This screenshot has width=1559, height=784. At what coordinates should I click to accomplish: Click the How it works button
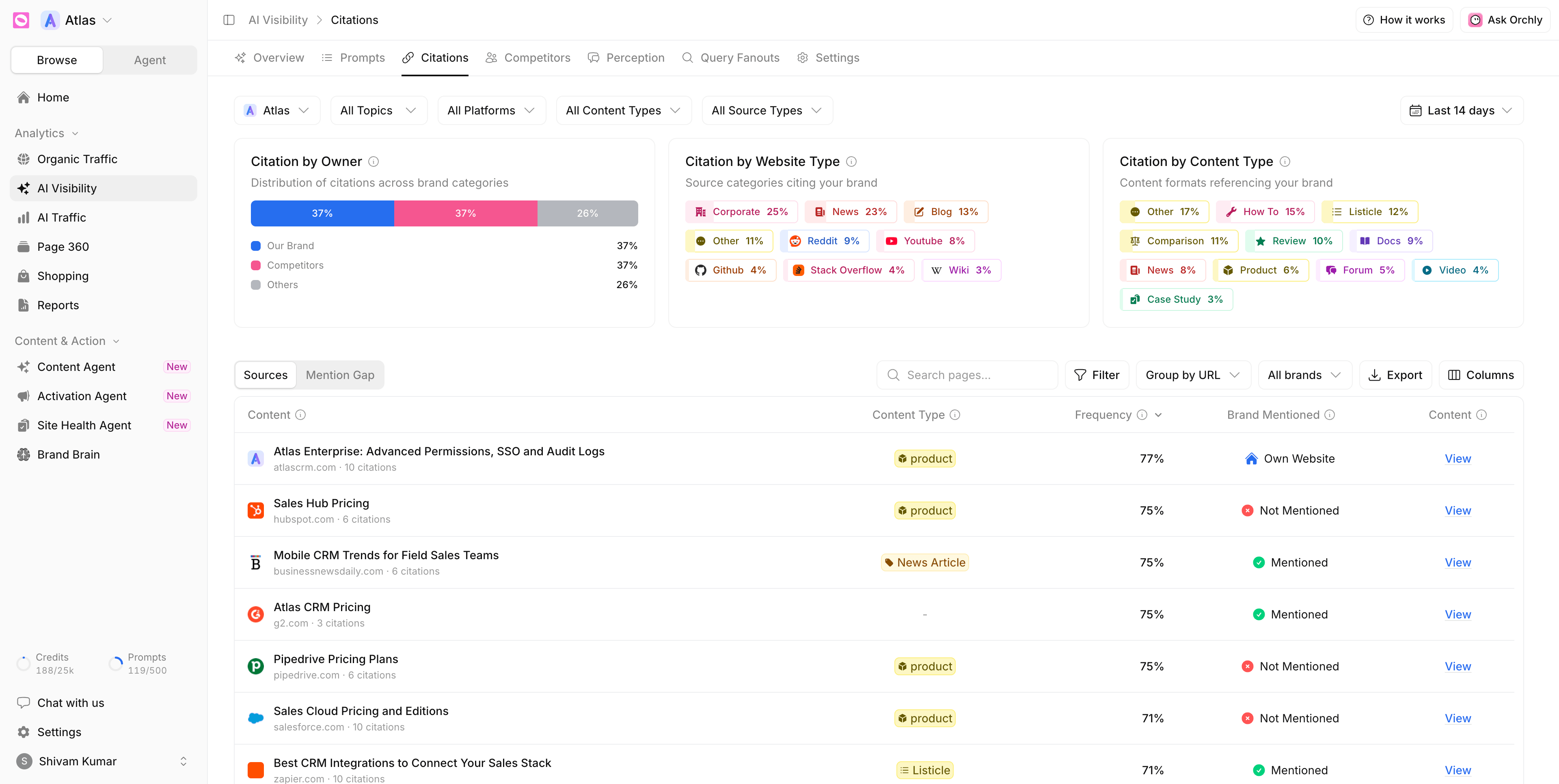pos(1404,20)
